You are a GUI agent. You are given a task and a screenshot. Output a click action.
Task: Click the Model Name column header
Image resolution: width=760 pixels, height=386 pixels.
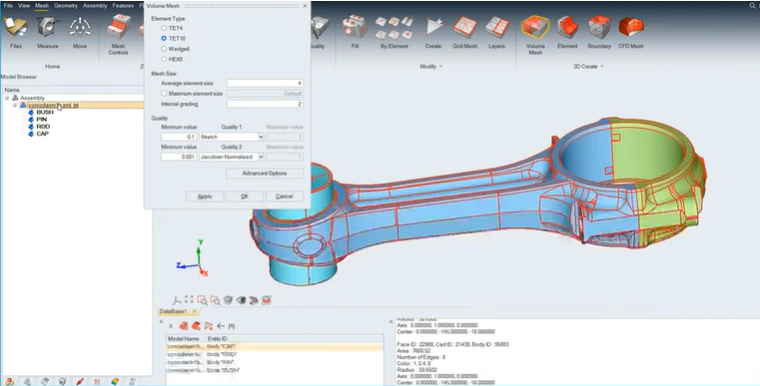pos(183,338)
